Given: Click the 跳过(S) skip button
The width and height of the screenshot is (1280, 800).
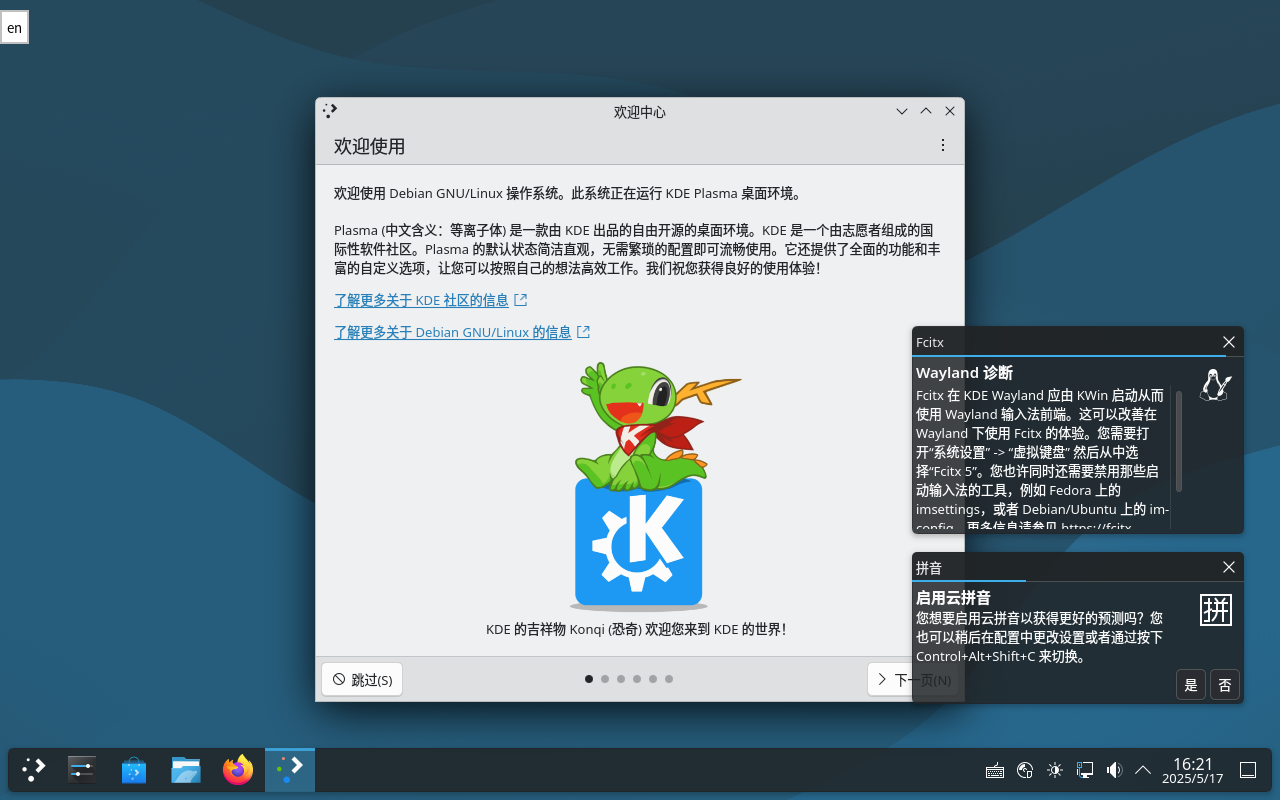Looking at the screenshot, I should click(362, 679).
